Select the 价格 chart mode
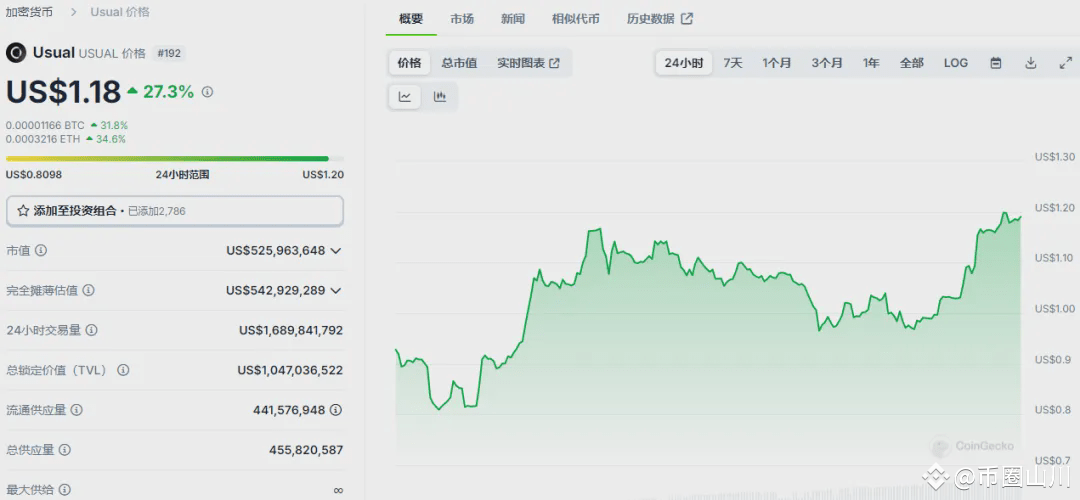 409,63
